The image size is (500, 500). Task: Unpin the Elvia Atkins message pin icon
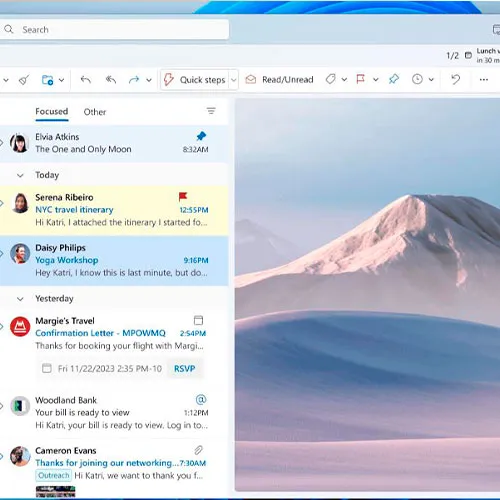201,136
